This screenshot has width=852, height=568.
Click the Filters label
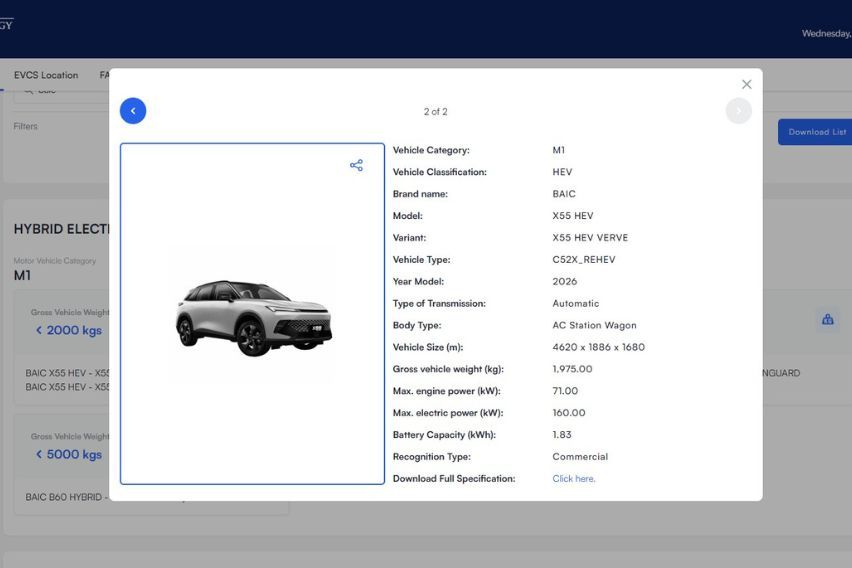tap(26, 126)
